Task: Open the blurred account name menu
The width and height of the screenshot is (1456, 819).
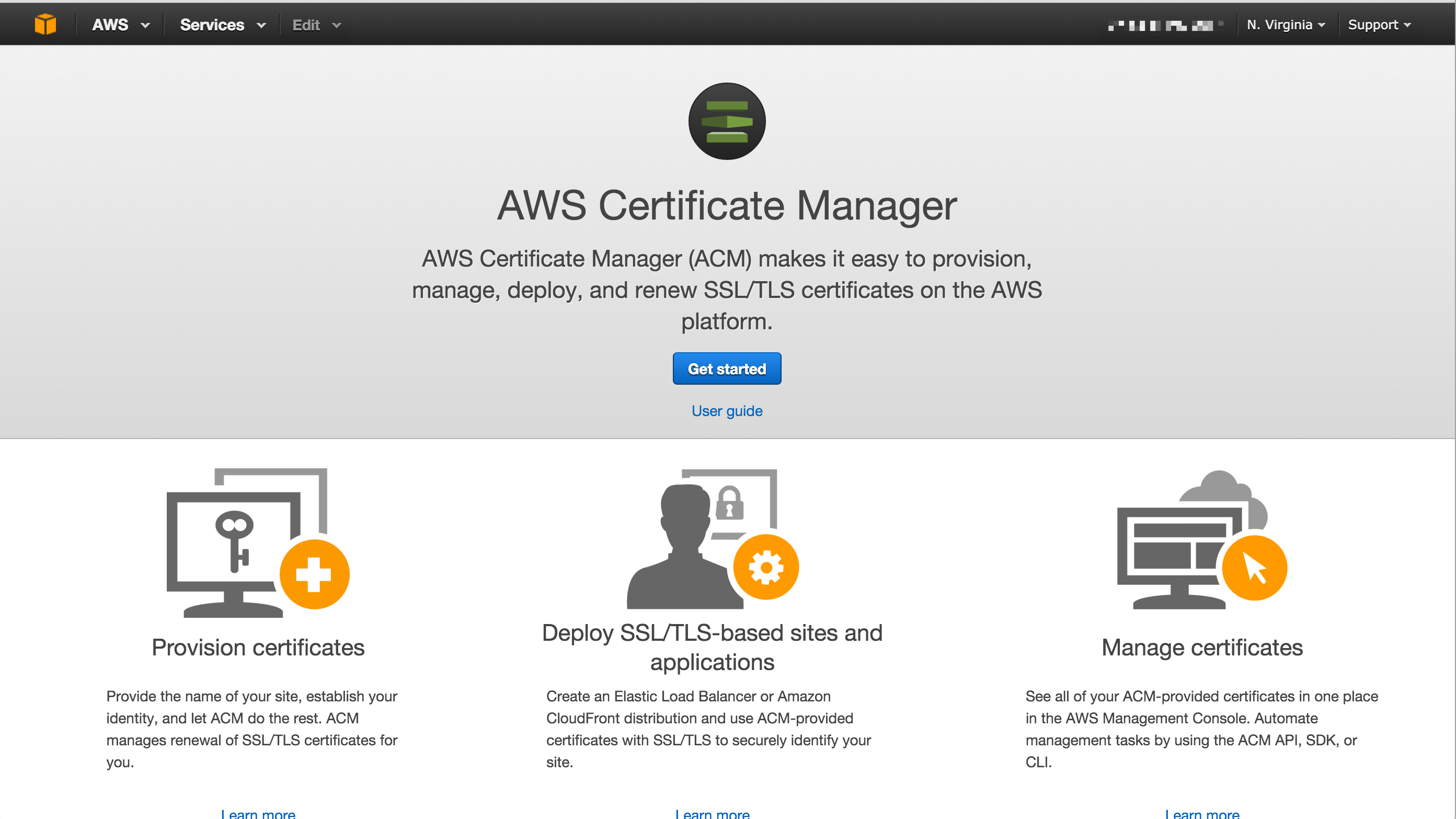Action: [1165, 25]
